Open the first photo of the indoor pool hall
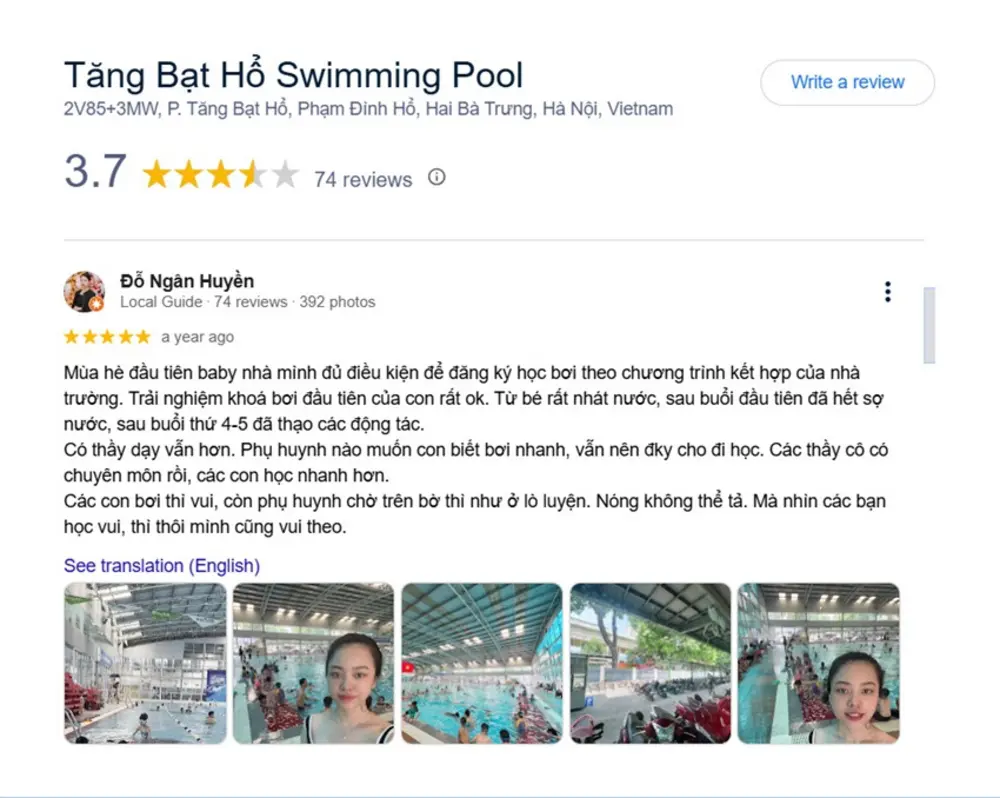 [x=145, y=663]
